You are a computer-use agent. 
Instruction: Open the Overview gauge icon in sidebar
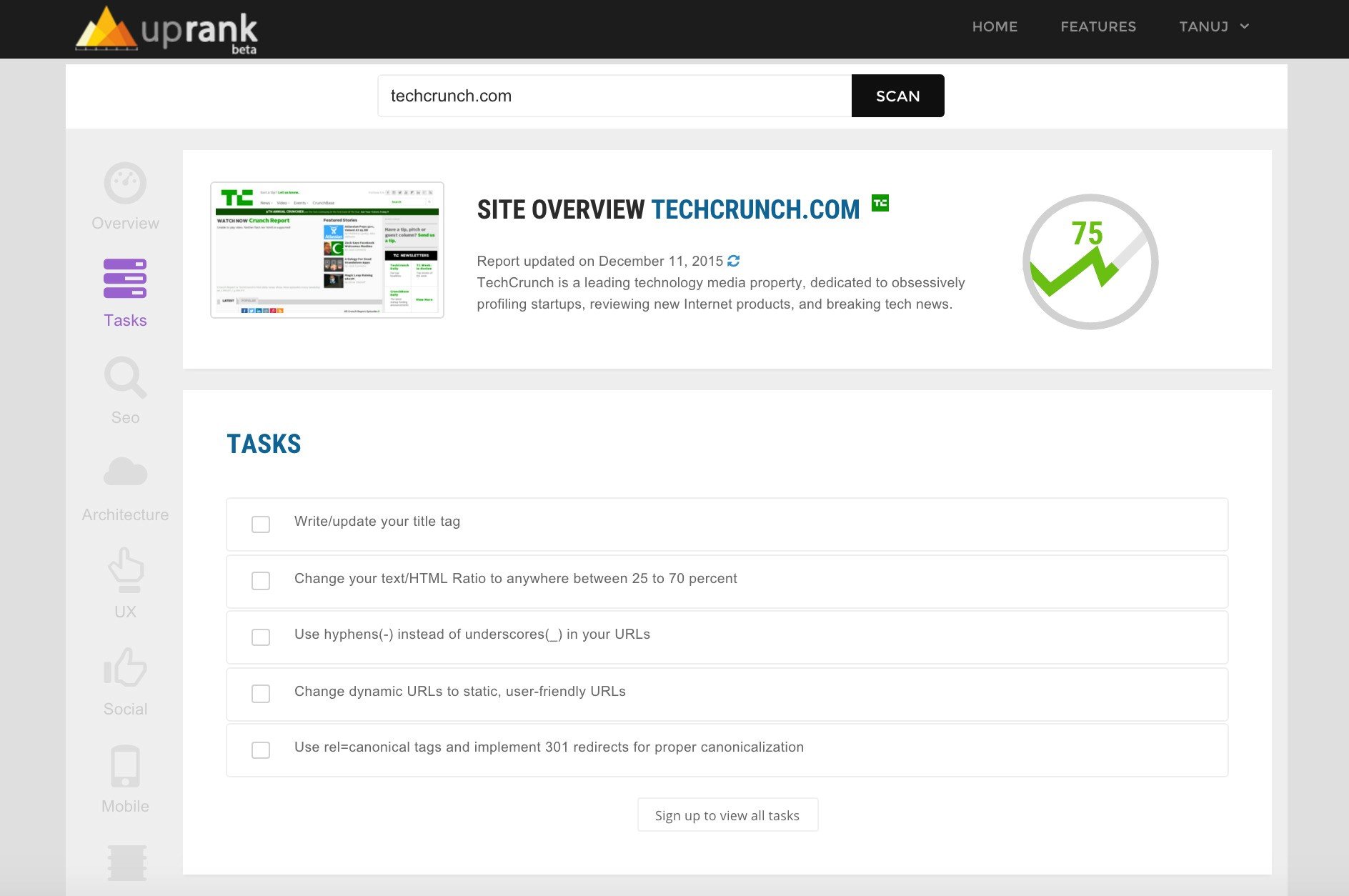tap(125, 183)
